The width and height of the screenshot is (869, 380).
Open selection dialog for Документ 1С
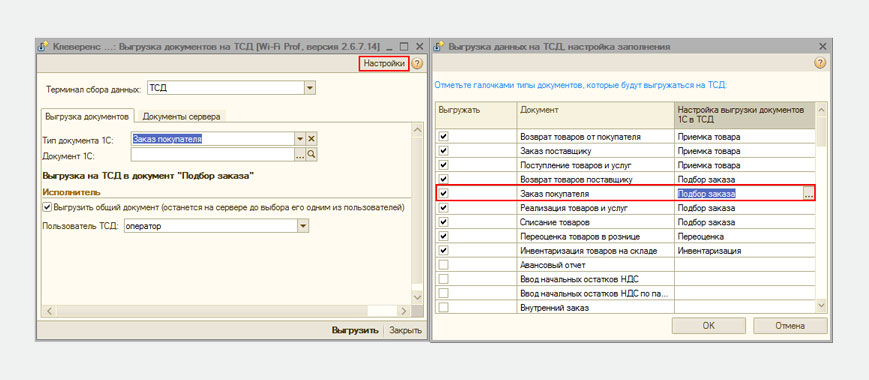pyautogui.click(x=300, y=155)
